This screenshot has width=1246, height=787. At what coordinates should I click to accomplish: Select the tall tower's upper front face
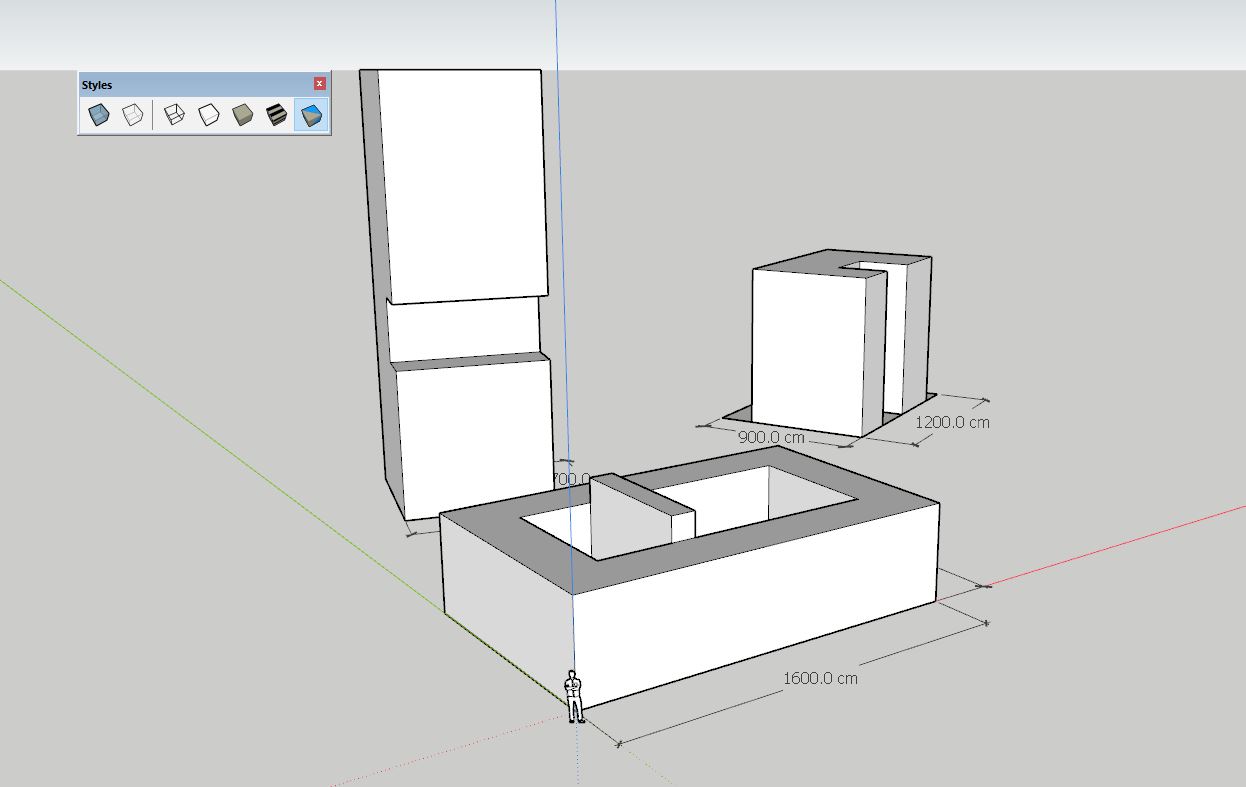(462, 185)
